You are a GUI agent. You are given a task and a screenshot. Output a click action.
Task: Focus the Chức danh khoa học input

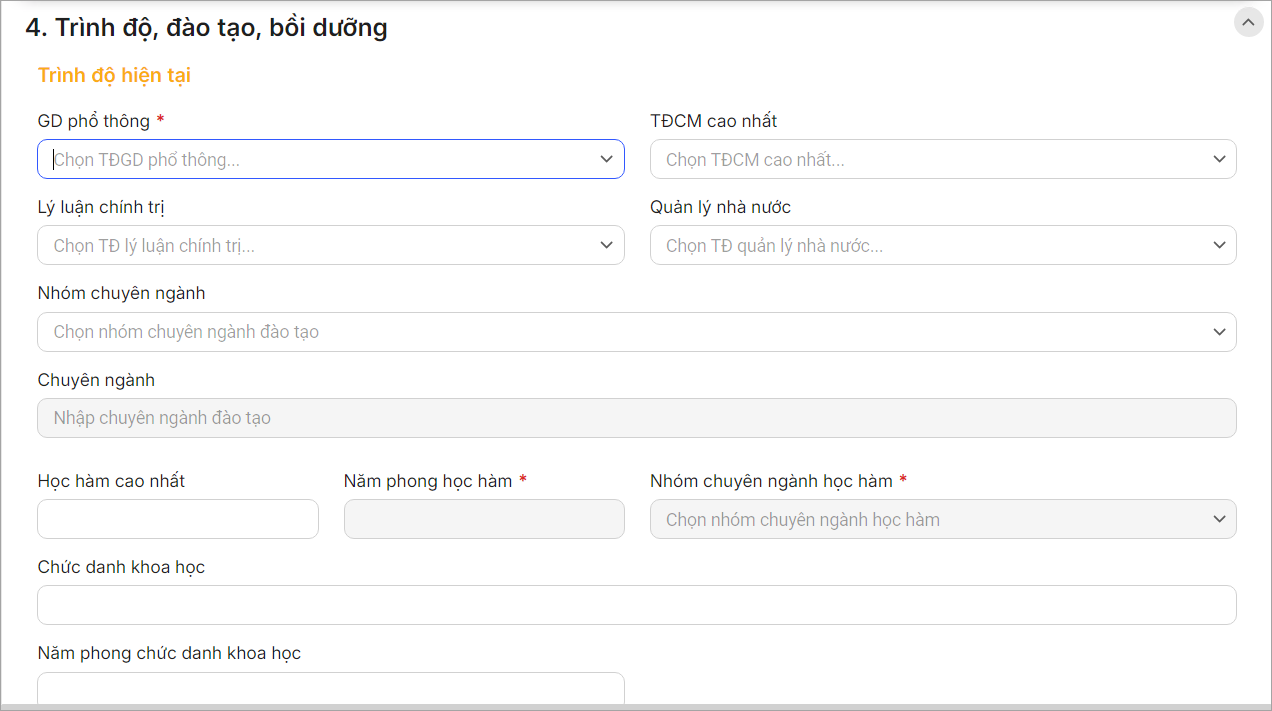[636, 605]
